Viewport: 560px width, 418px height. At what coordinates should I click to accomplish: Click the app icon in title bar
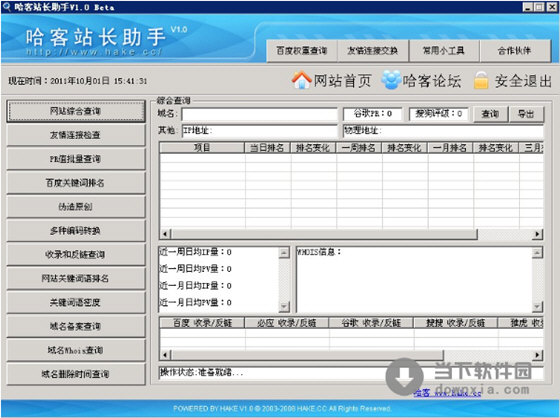[x=6, y=7]
